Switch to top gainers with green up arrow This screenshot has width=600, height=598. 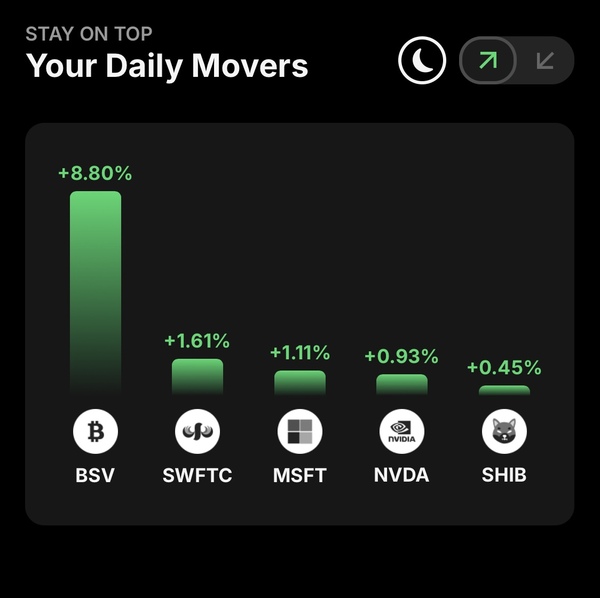click(488, 60)
